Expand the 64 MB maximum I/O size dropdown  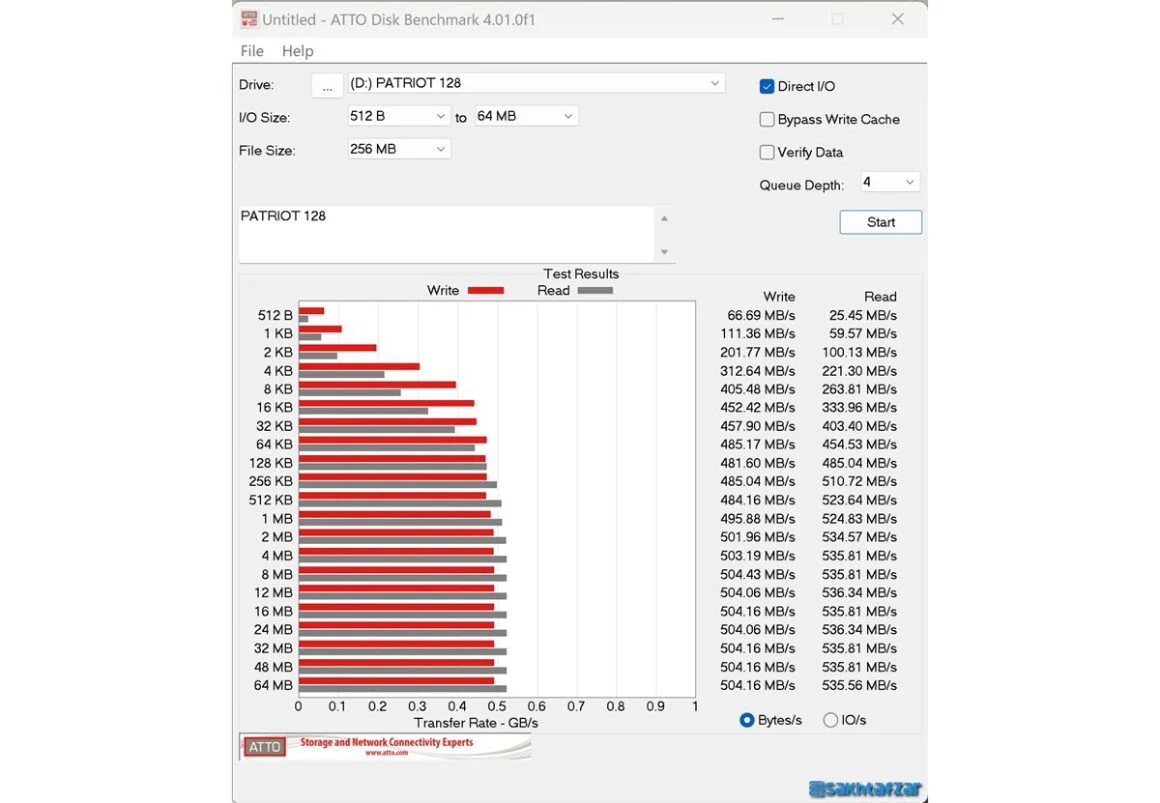[x=525, y=116]
